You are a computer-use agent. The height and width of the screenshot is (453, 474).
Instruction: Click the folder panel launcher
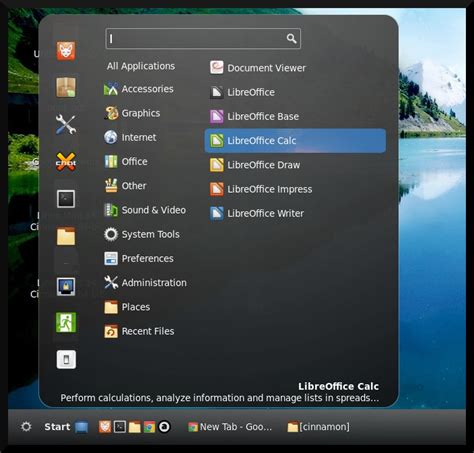(x=135, y=427)
